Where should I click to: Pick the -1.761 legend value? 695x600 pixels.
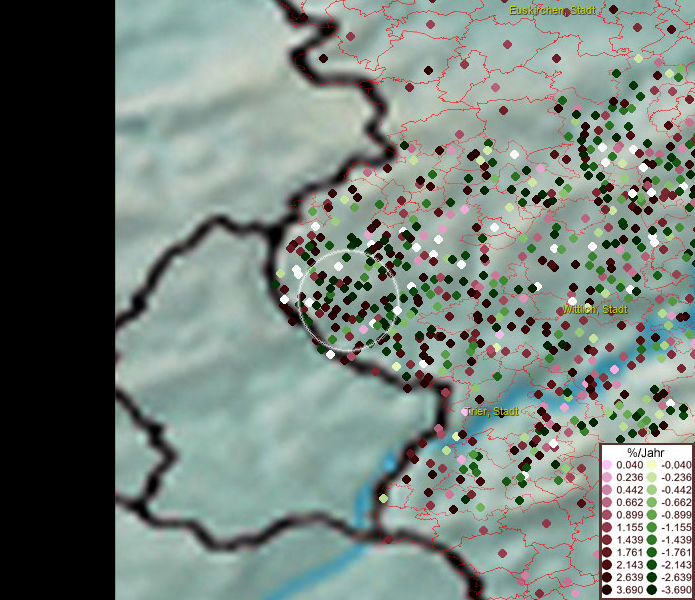pyautogui.click(x=676, y=553)
